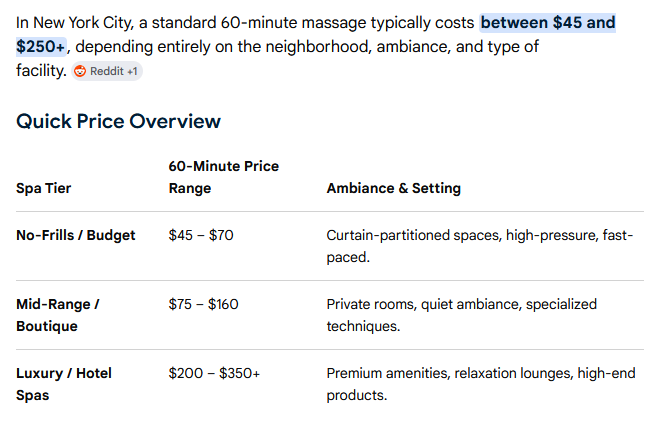This screenshot has height=440, width=670.
Task: Click the $45 – $70 price cell
Action: pyautogui.click(x=201, y=235)
